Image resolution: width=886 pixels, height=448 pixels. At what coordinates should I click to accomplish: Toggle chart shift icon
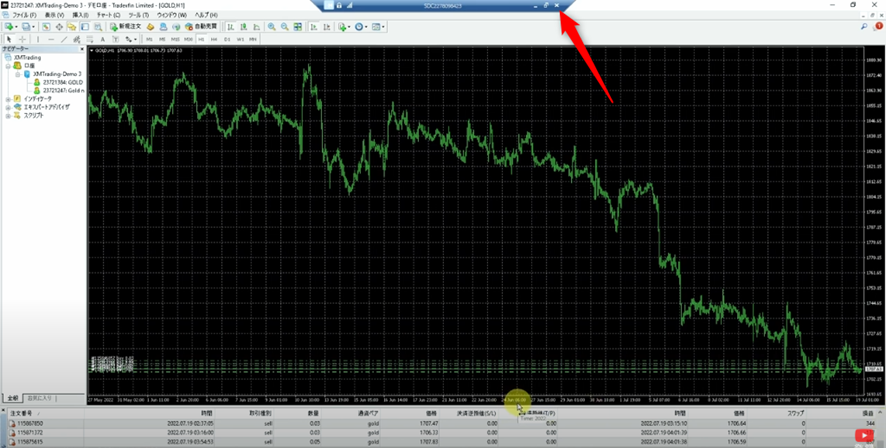327,27
